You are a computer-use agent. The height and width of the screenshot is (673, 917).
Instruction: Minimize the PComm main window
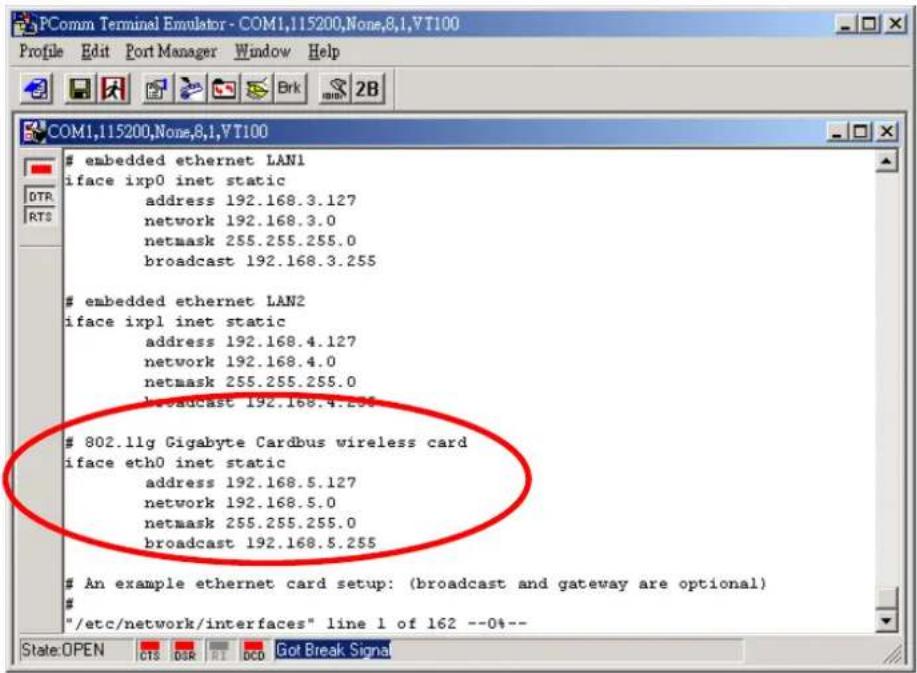click(846, 24)
